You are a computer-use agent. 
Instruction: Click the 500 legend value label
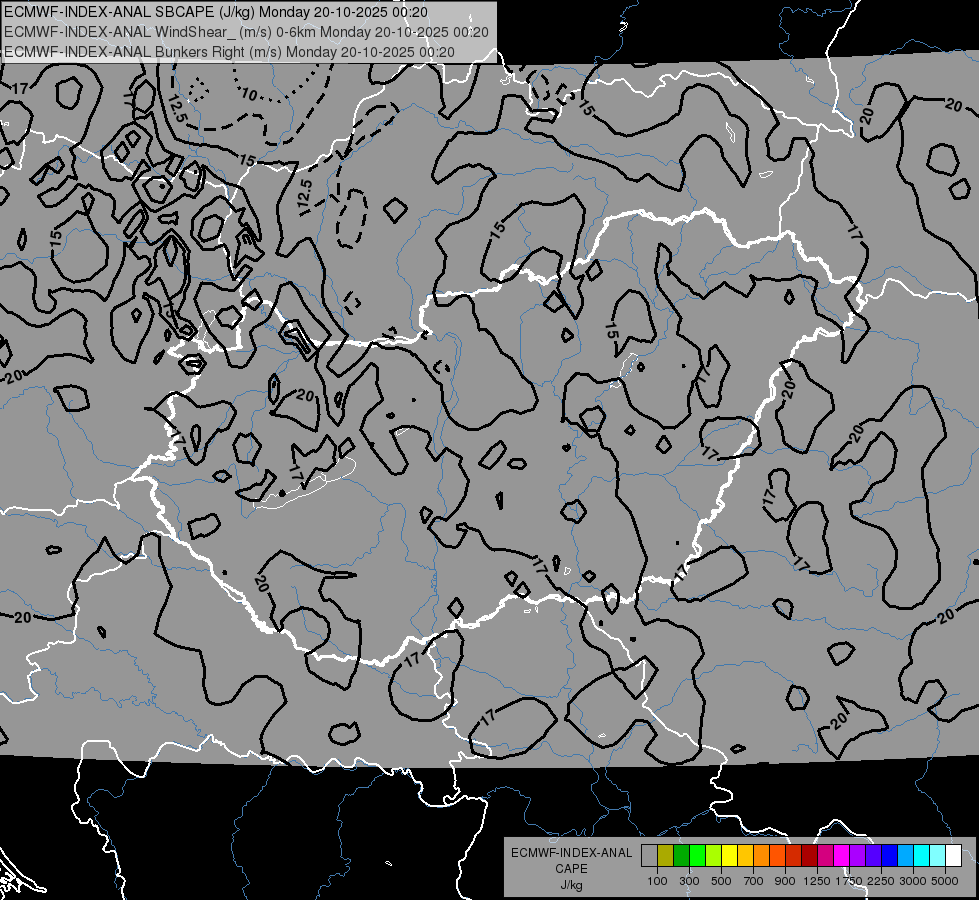(721, 881)
